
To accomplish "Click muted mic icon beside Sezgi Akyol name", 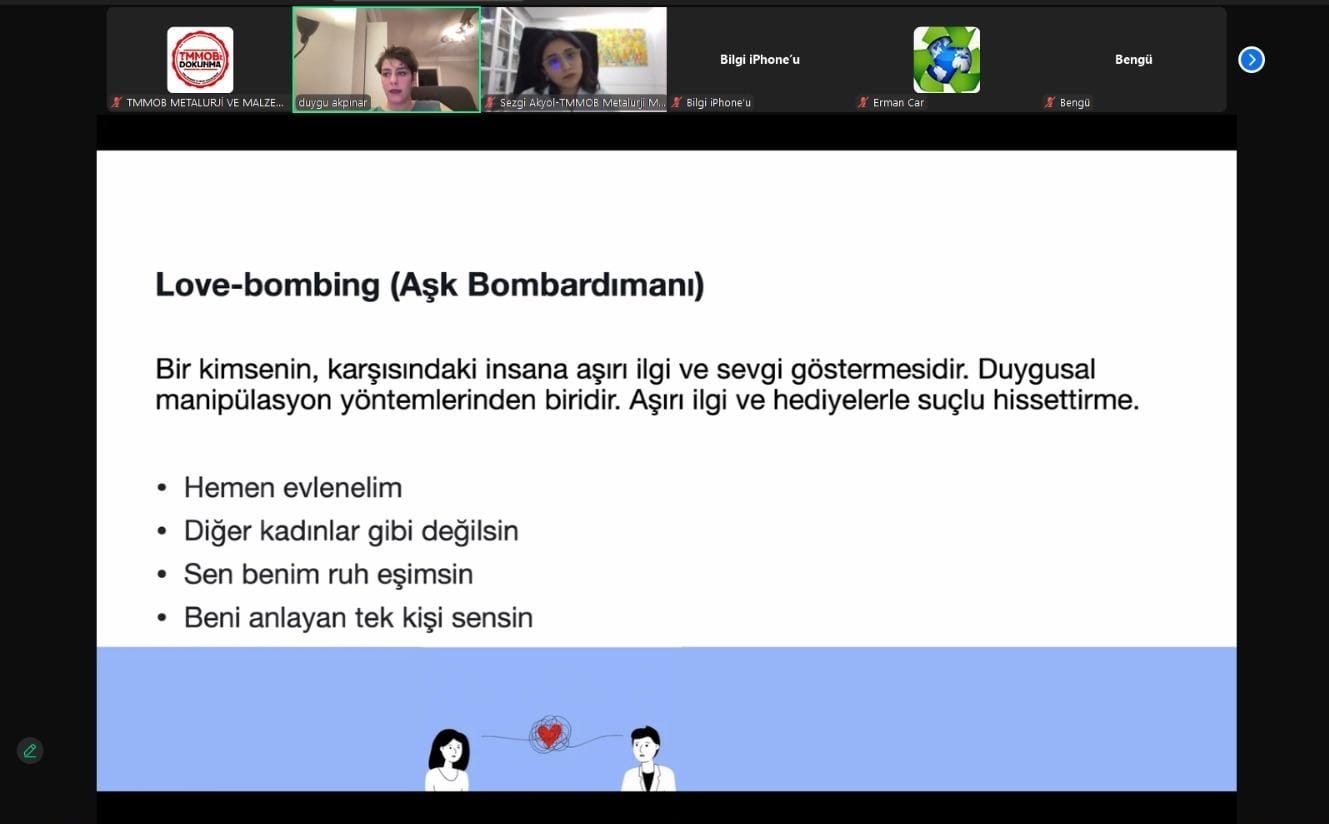I will 490,103.
